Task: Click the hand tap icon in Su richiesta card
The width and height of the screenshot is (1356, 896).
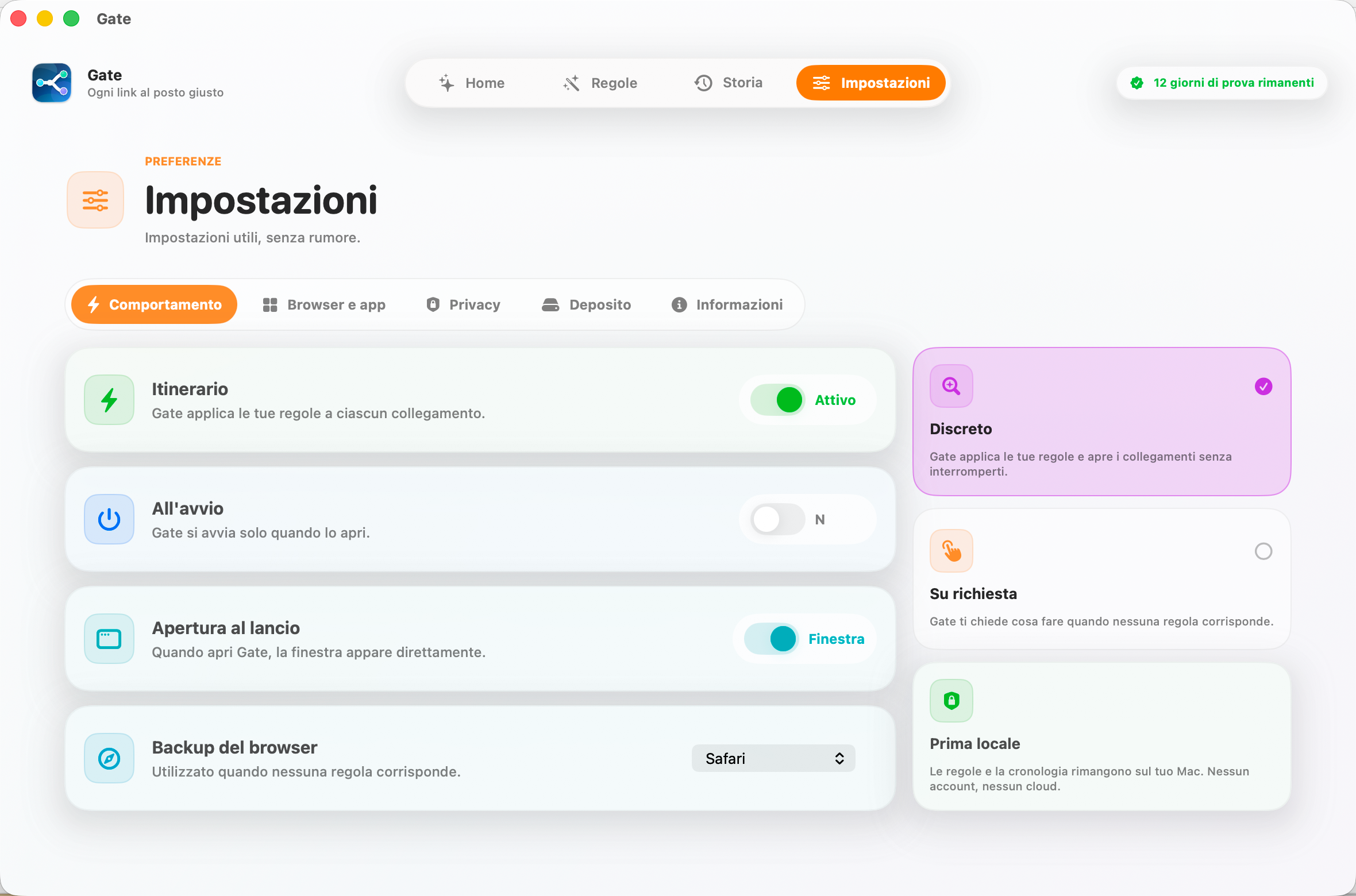Action: tap(951, 551)
